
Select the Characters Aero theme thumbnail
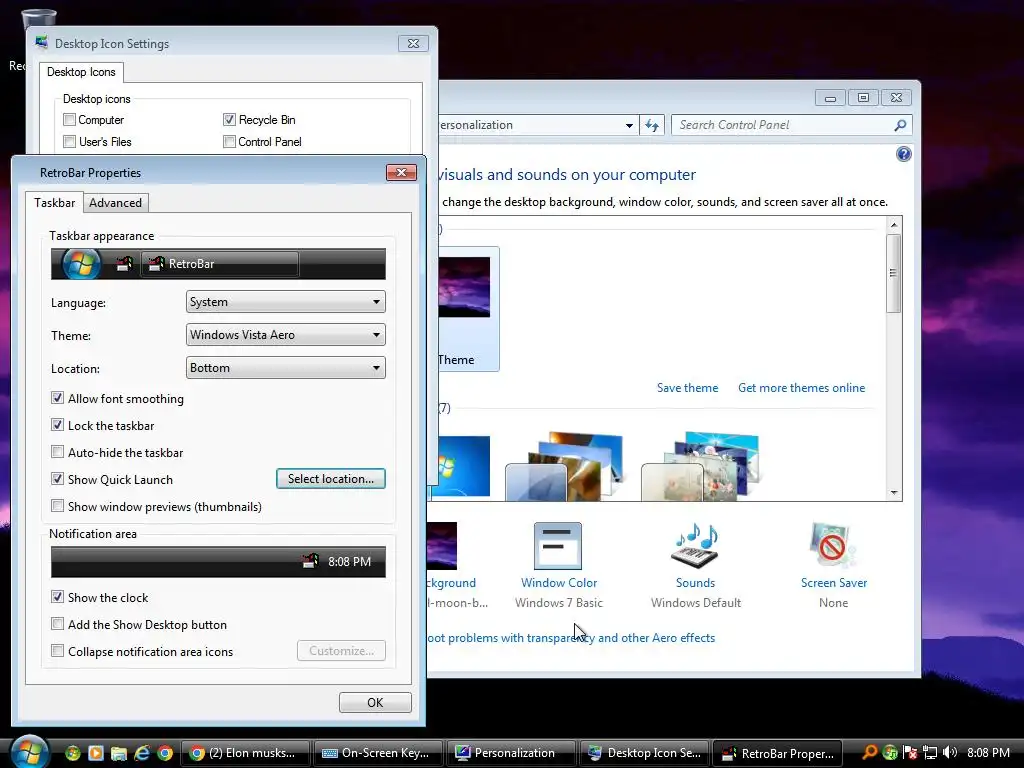click(701, 466)
